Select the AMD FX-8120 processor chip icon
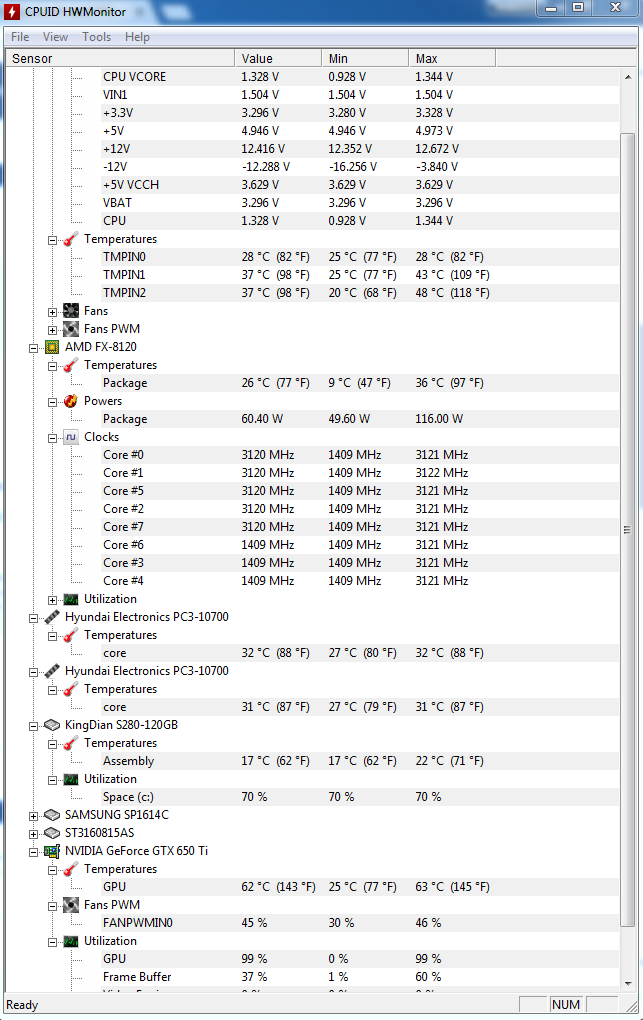Image resolution: width=643 pixels, height=1020 pixels. click(52, 347)
